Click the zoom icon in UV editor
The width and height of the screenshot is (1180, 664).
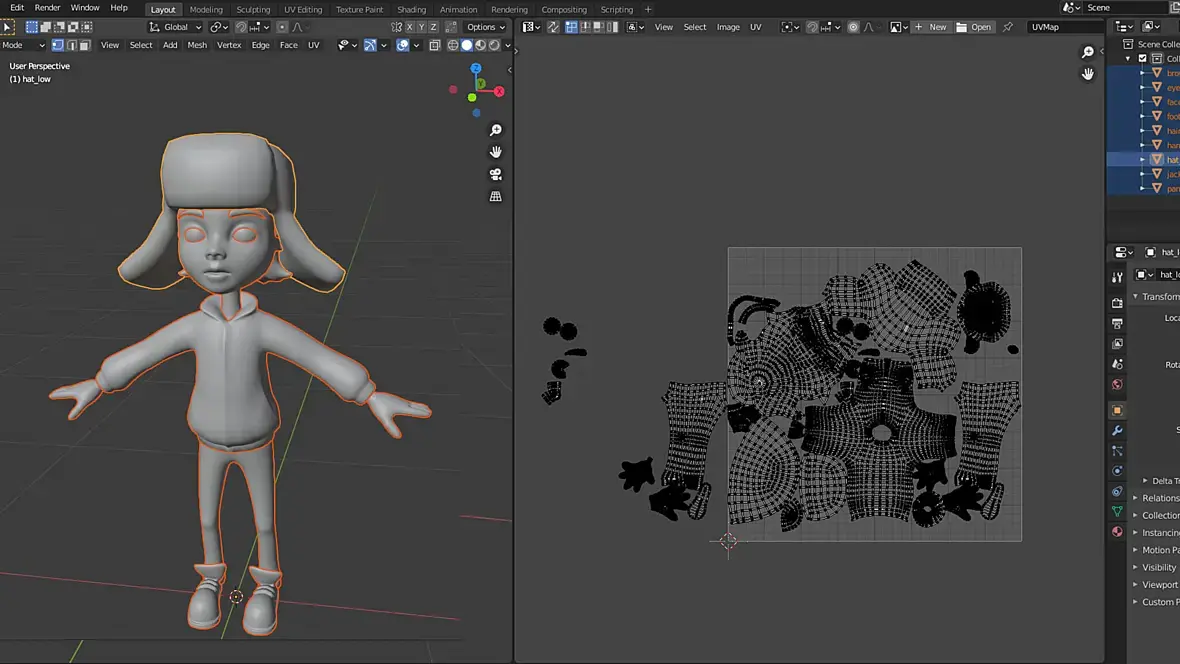(x=1088, y=52)
